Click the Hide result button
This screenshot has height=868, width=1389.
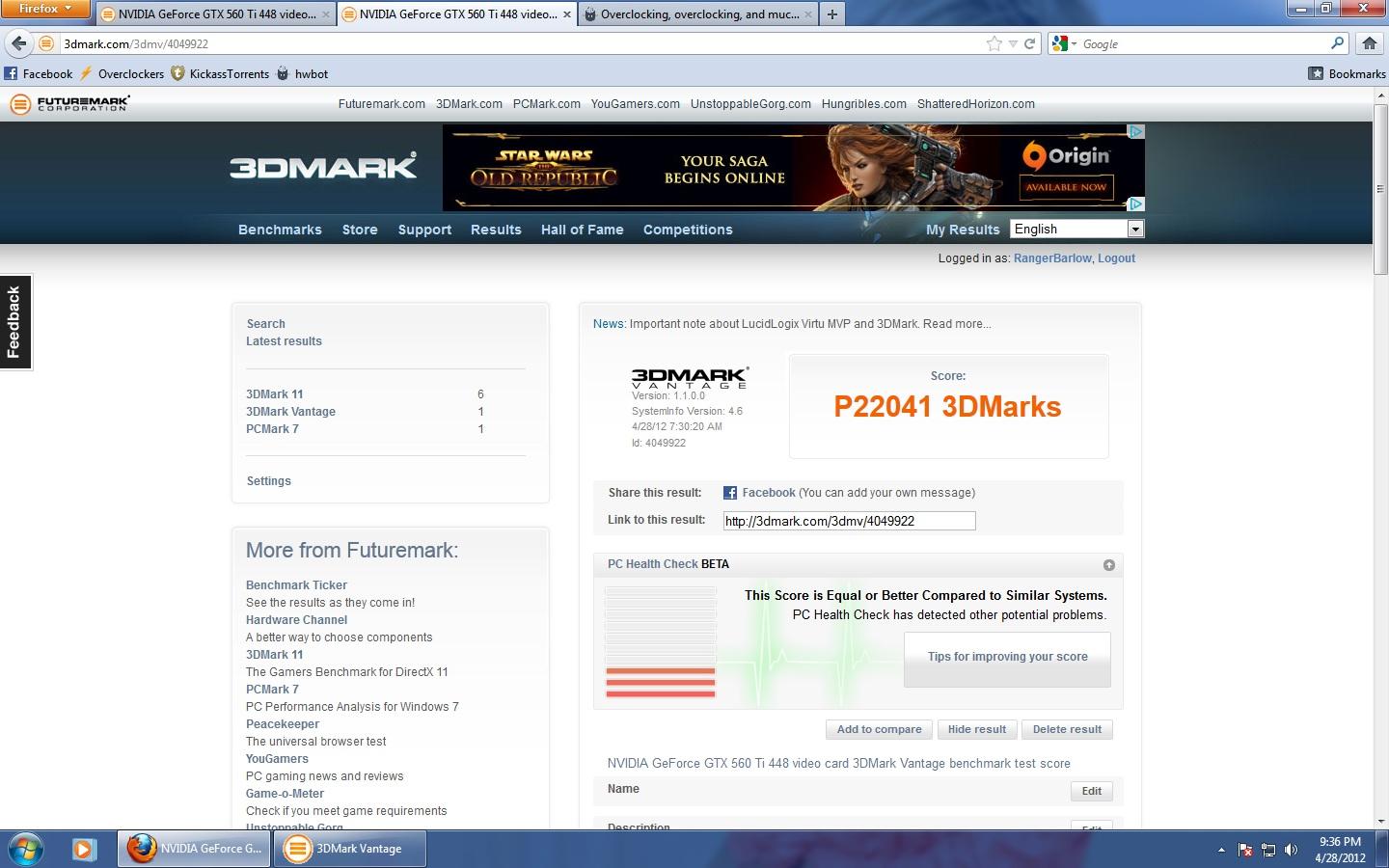coord(976,730)
